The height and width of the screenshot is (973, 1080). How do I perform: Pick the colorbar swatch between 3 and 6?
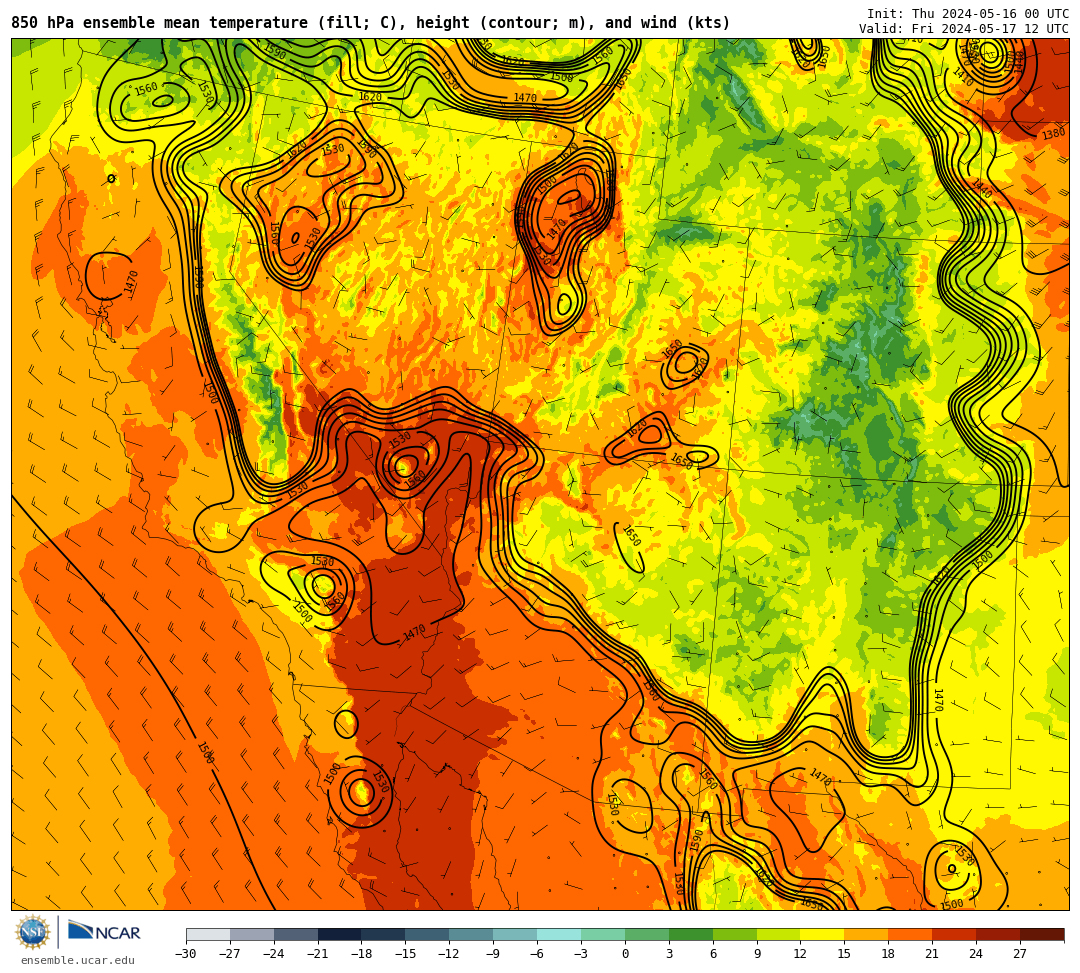tap(691, 934)
